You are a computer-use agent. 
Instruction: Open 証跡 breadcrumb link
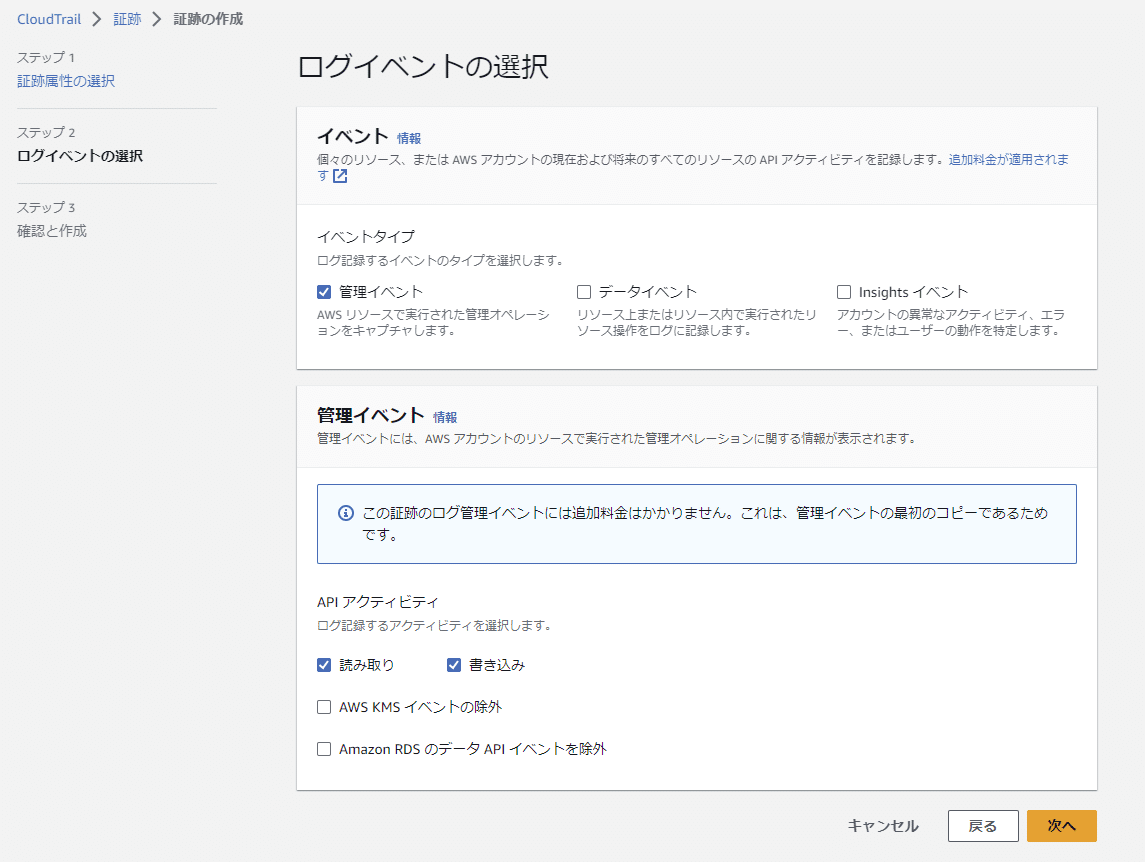(127, 19)
